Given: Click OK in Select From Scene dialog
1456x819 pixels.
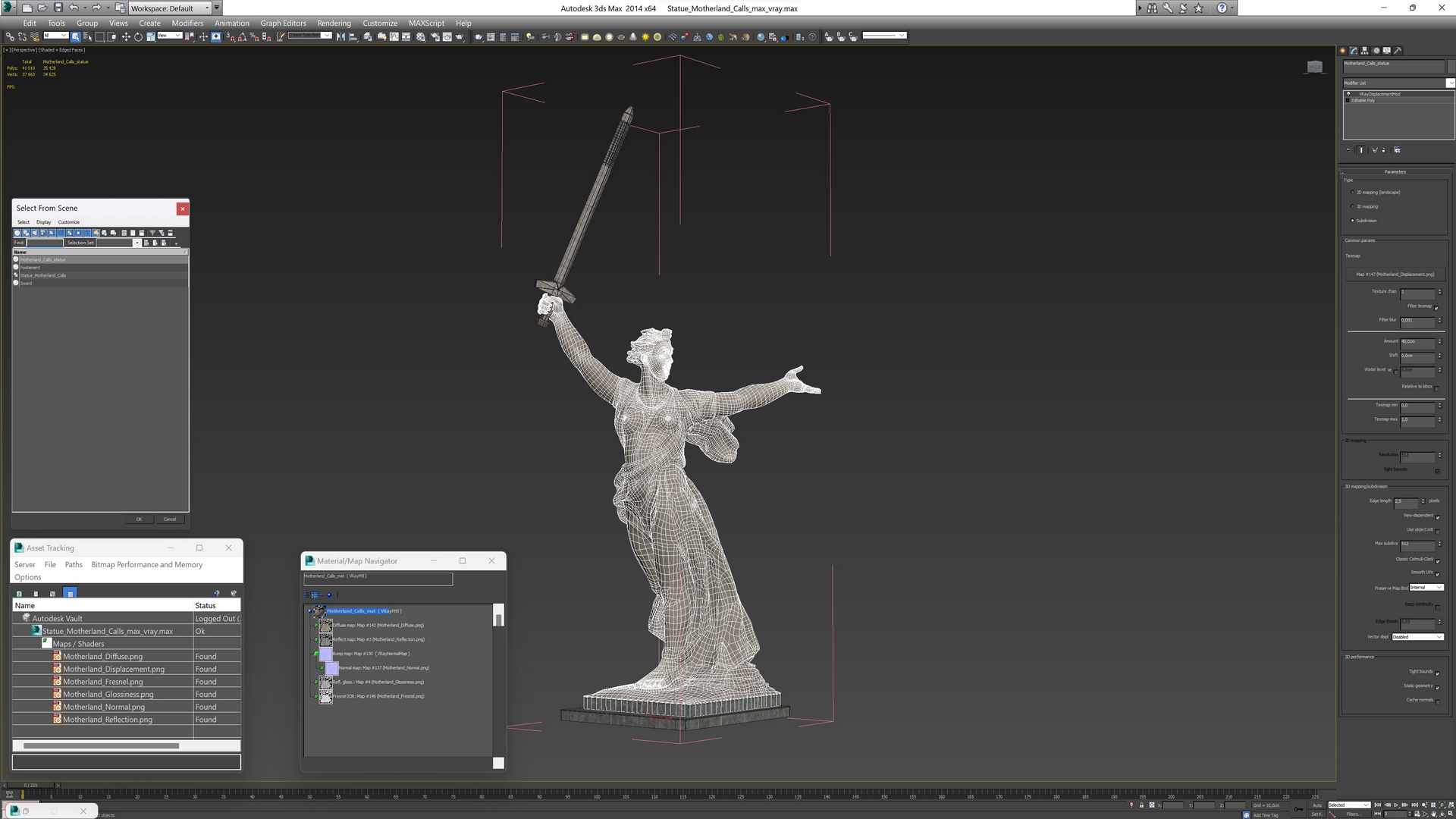Looking at the screenshot, I should coord(139,519).
